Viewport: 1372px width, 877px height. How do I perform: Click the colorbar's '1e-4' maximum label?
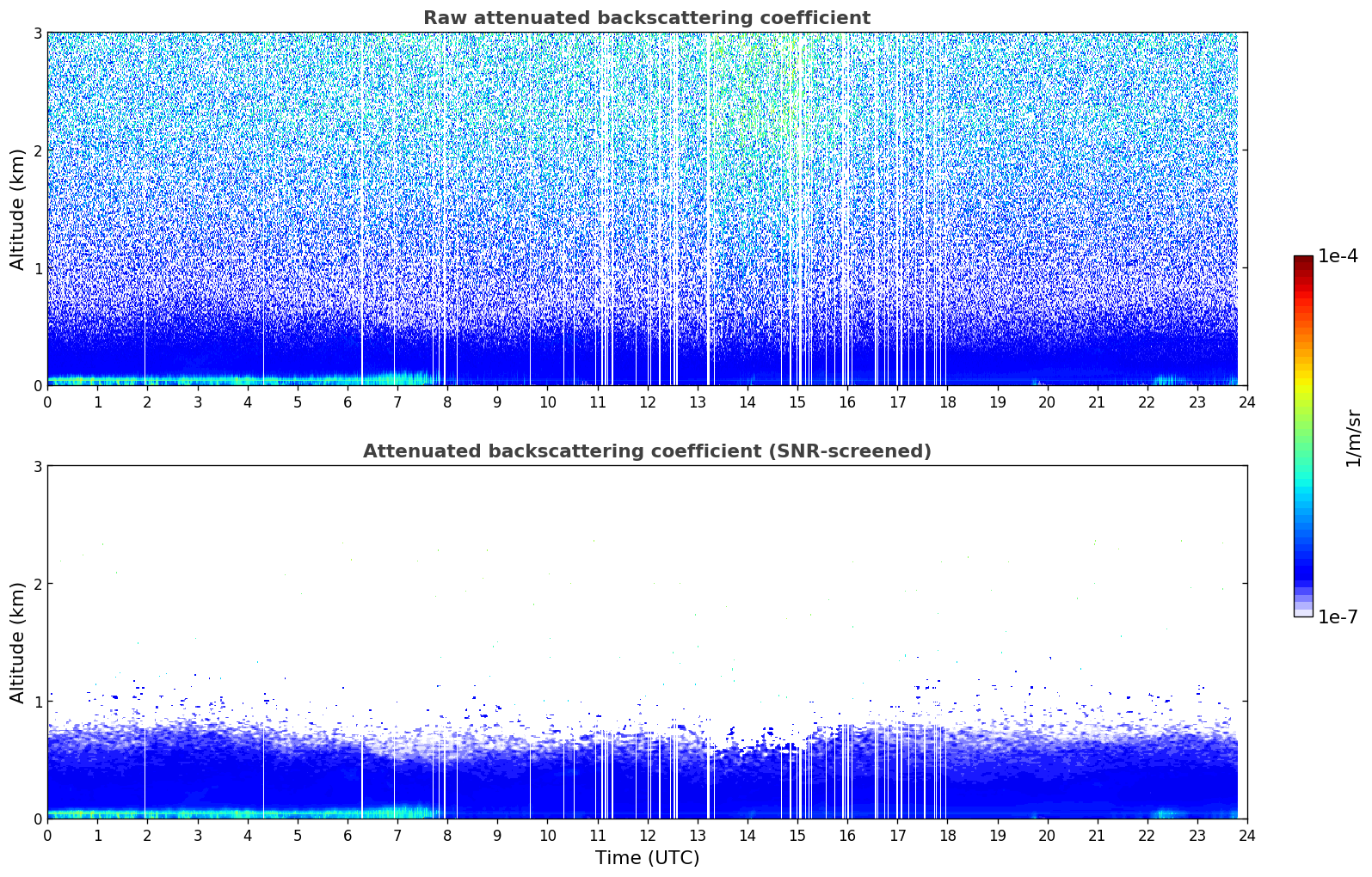[x=1338, y=256]
